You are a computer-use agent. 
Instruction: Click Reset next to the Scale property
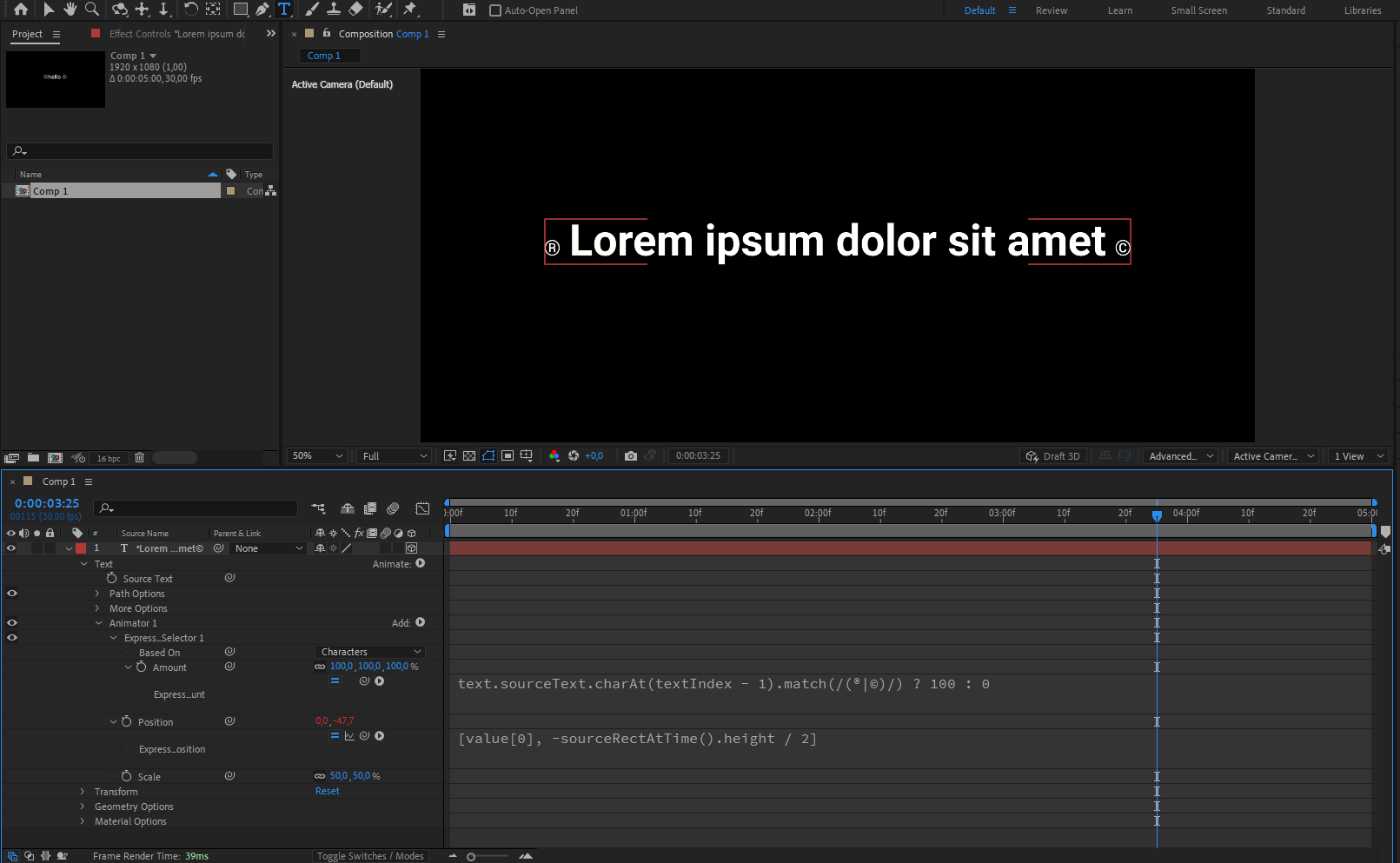point(327,791)
